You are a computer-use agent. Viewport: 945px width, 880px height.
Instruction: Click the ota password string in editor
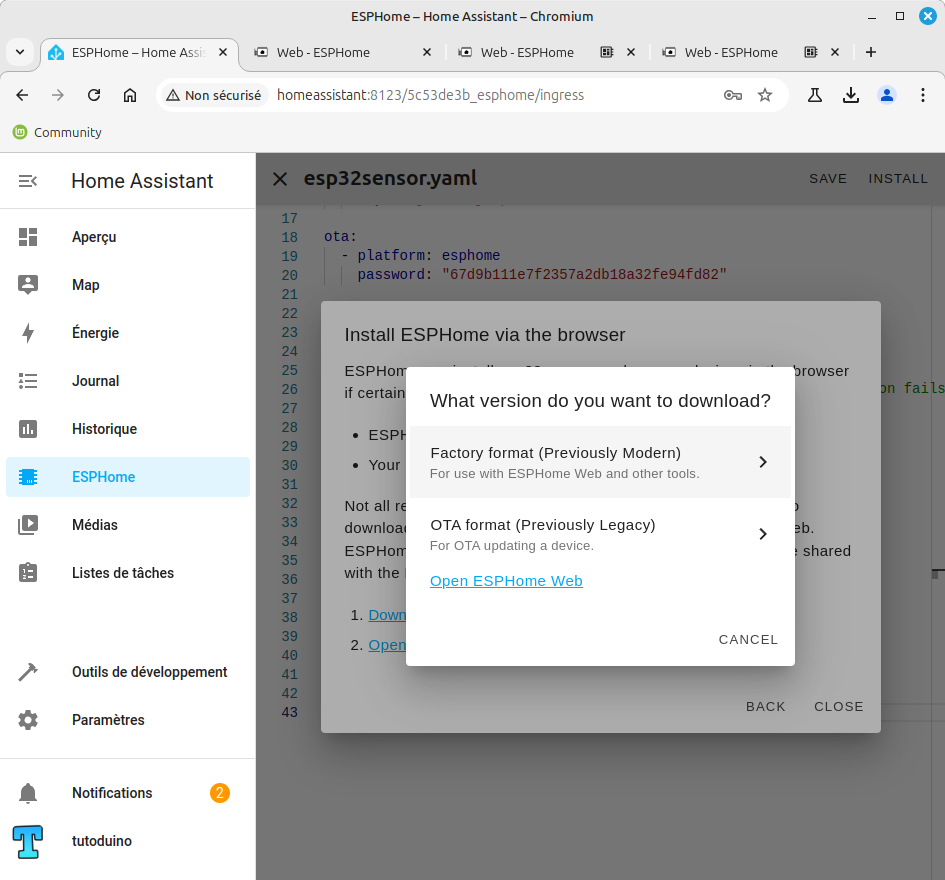584,275
